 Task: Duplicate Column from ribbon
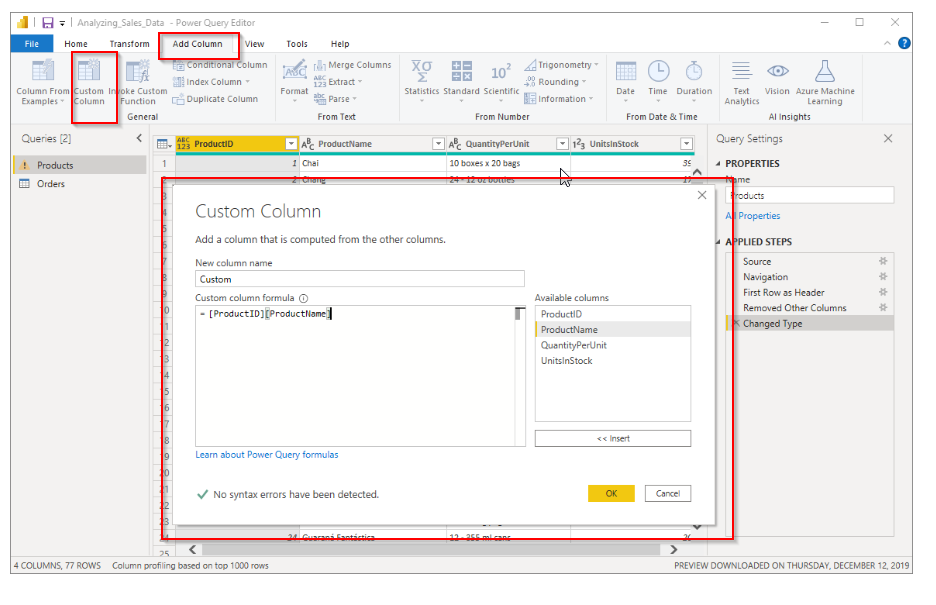pos(215,99)
